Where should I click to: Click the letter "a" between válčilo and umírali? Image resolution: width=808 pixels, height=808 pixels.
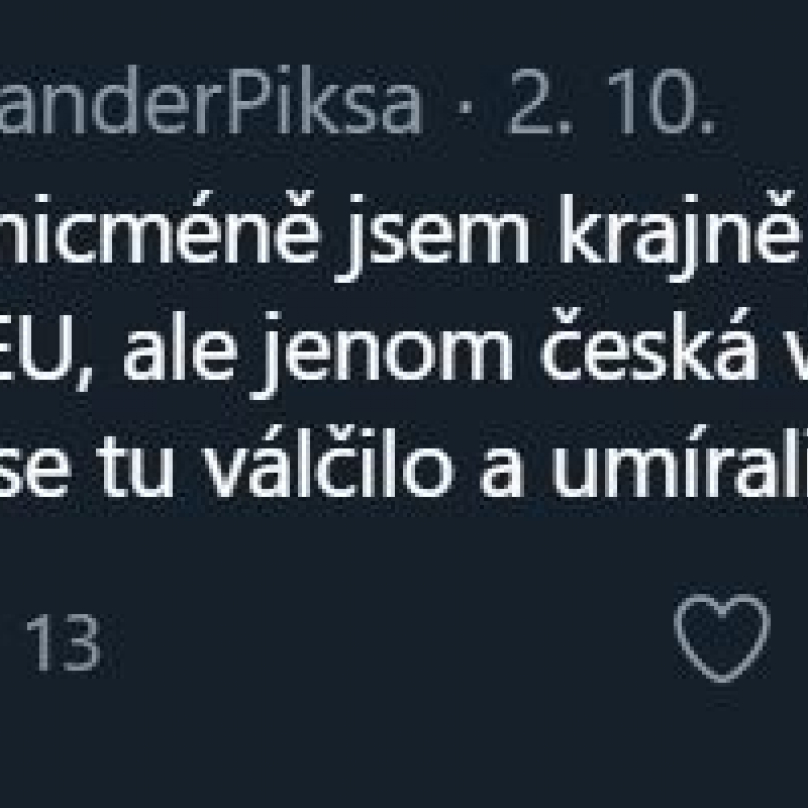502,471
